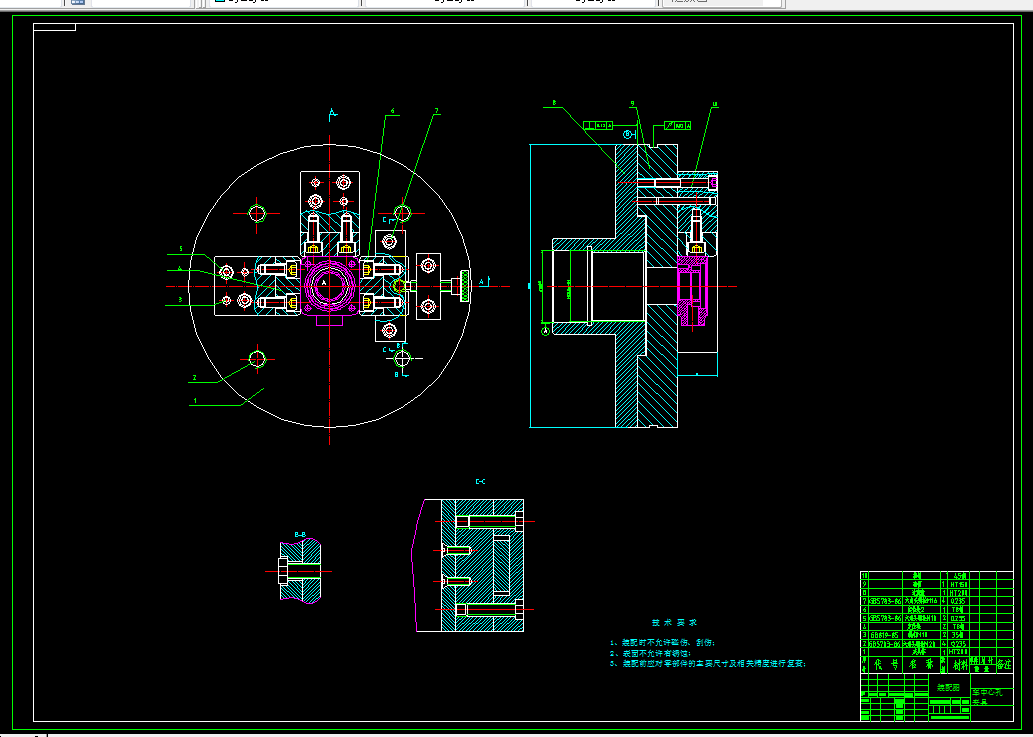Select technical requirement line 3 text

point(708,664)
